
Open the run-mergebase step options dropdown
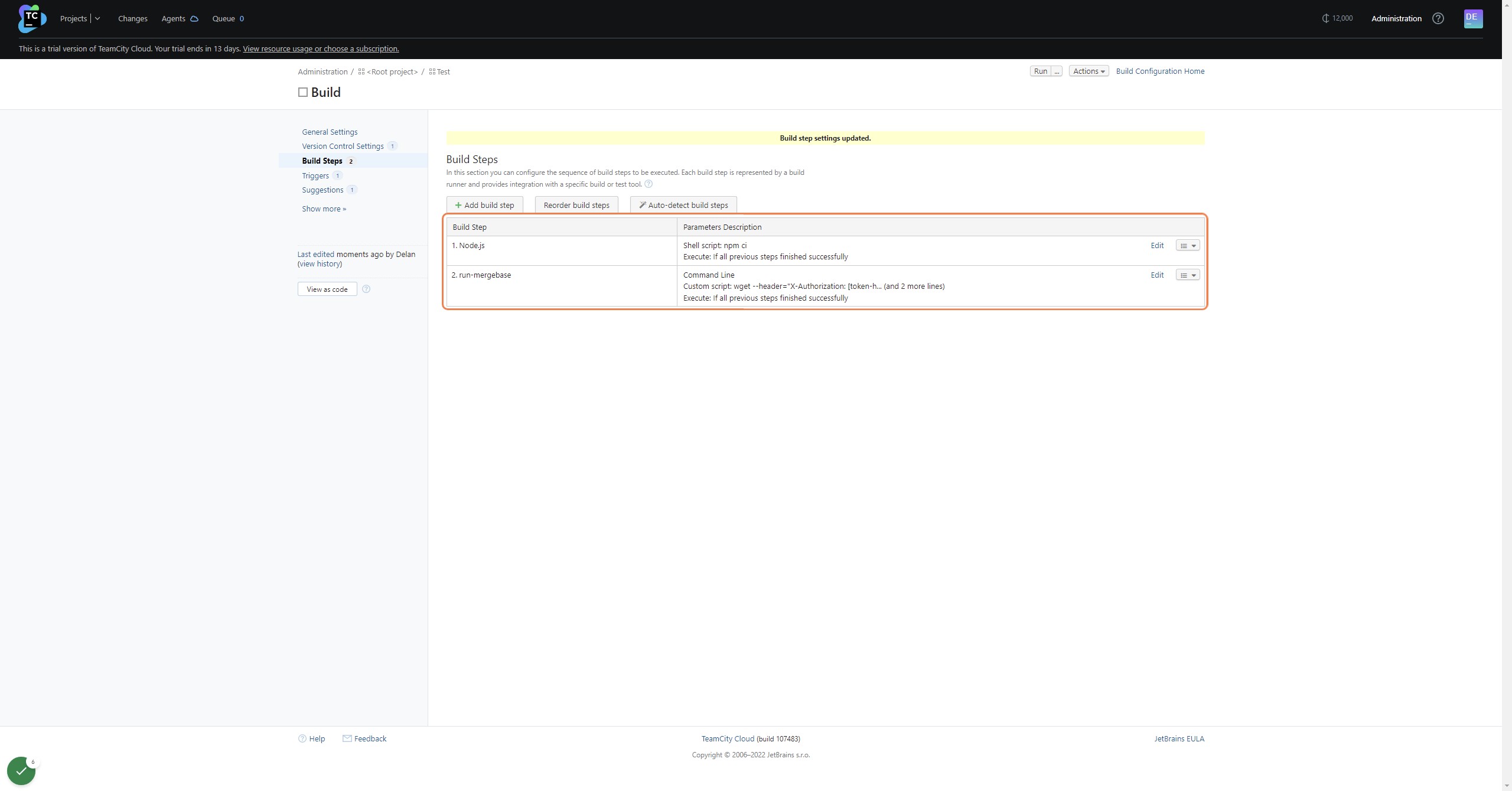[x=1188, y=275]
